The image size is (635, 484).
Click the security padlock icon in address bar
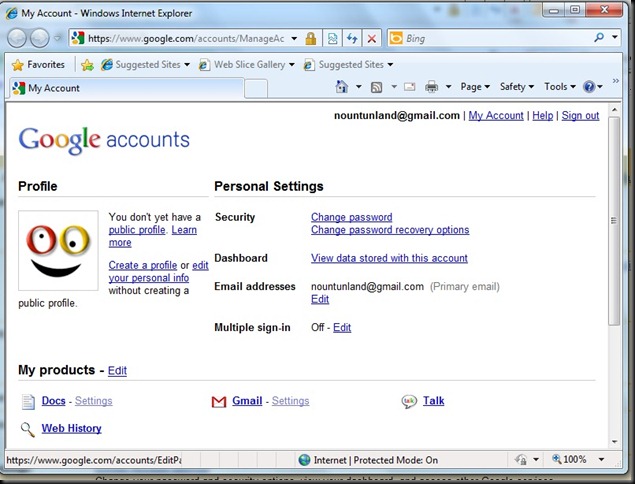[311, 38]
